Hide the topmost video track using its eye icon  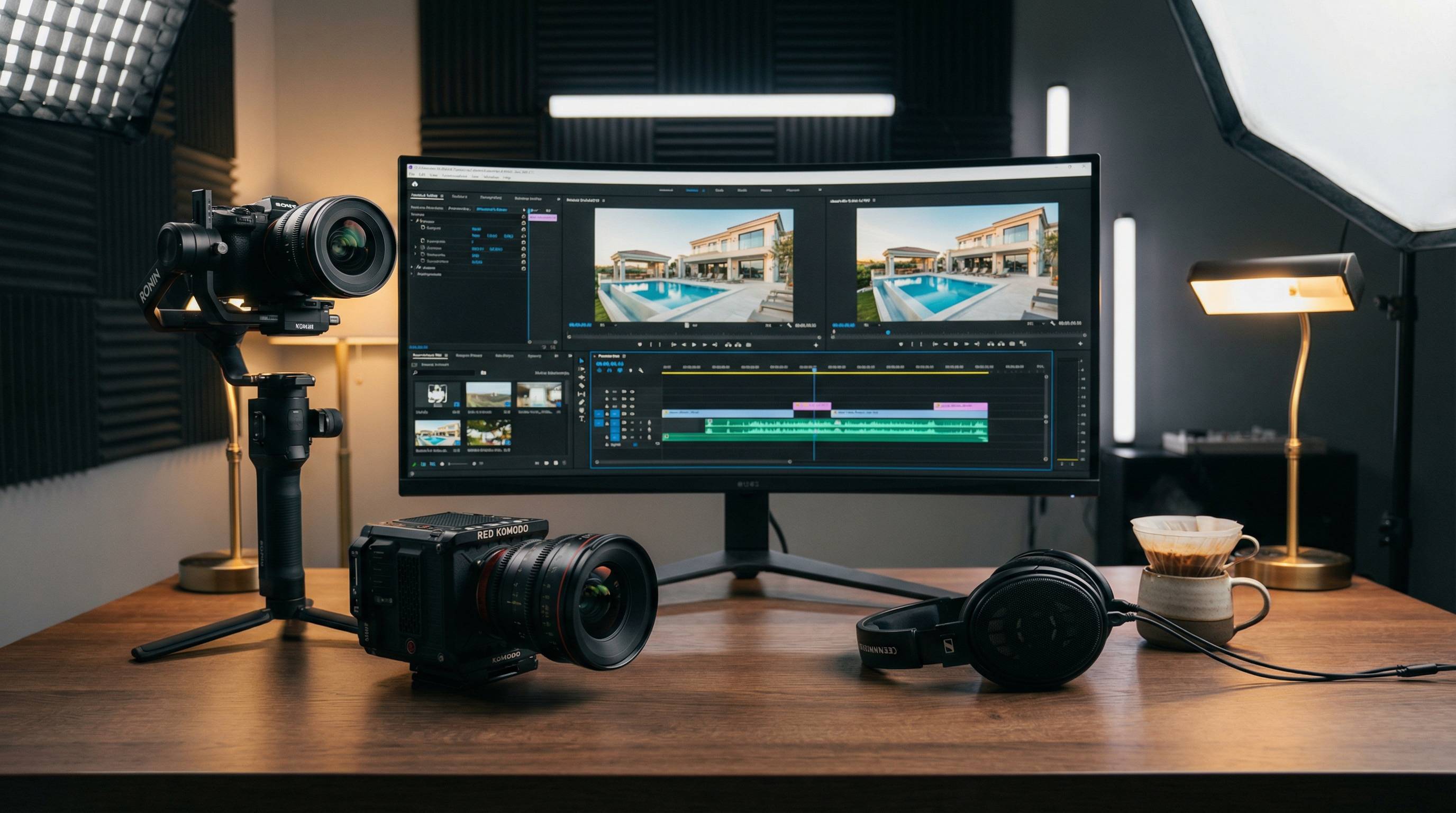[632, 392]
